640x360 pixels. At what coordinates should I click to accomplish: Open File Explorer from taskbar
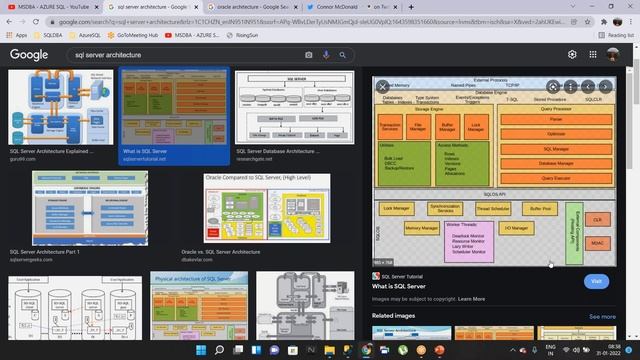(x=329, y=350)
